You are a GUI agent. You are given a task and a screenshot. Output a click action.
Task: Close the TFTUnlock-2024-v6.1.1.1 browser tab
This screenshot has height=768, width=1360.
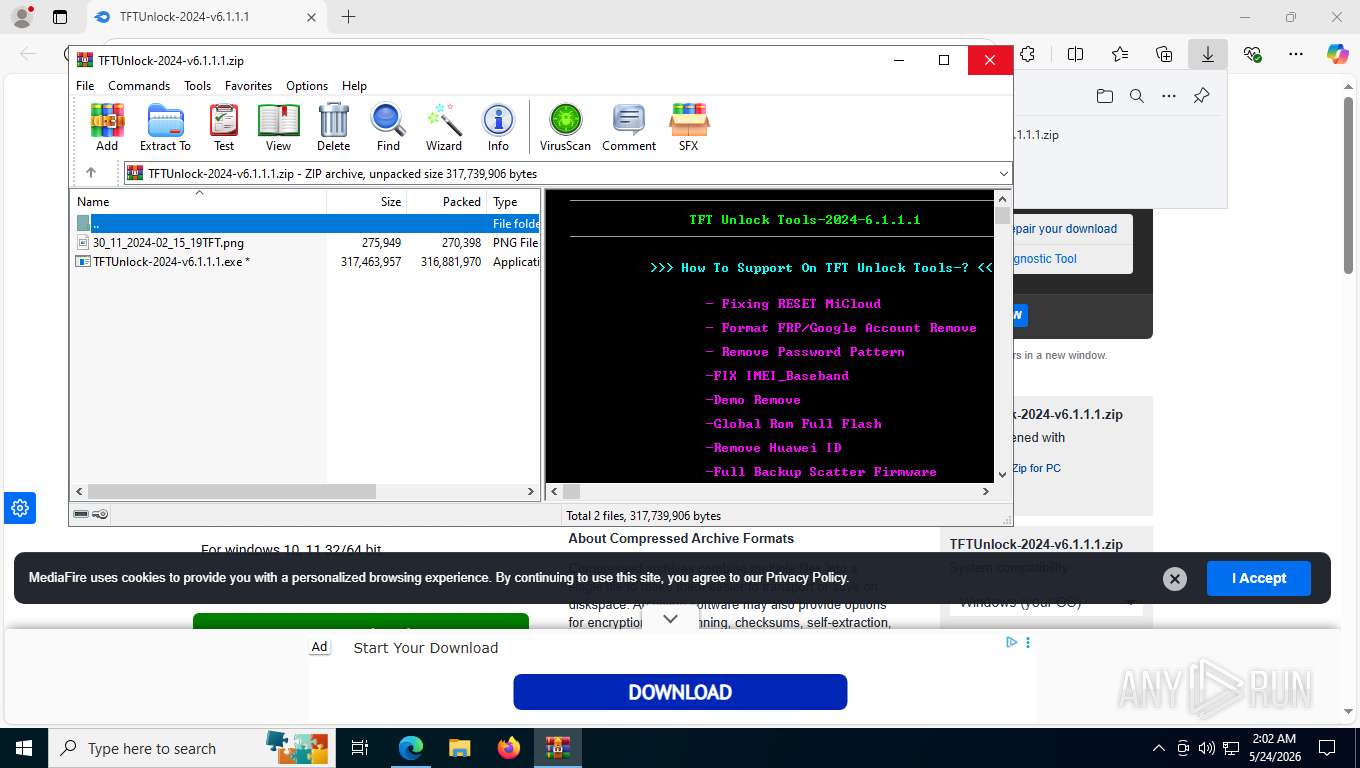[311, 17]
